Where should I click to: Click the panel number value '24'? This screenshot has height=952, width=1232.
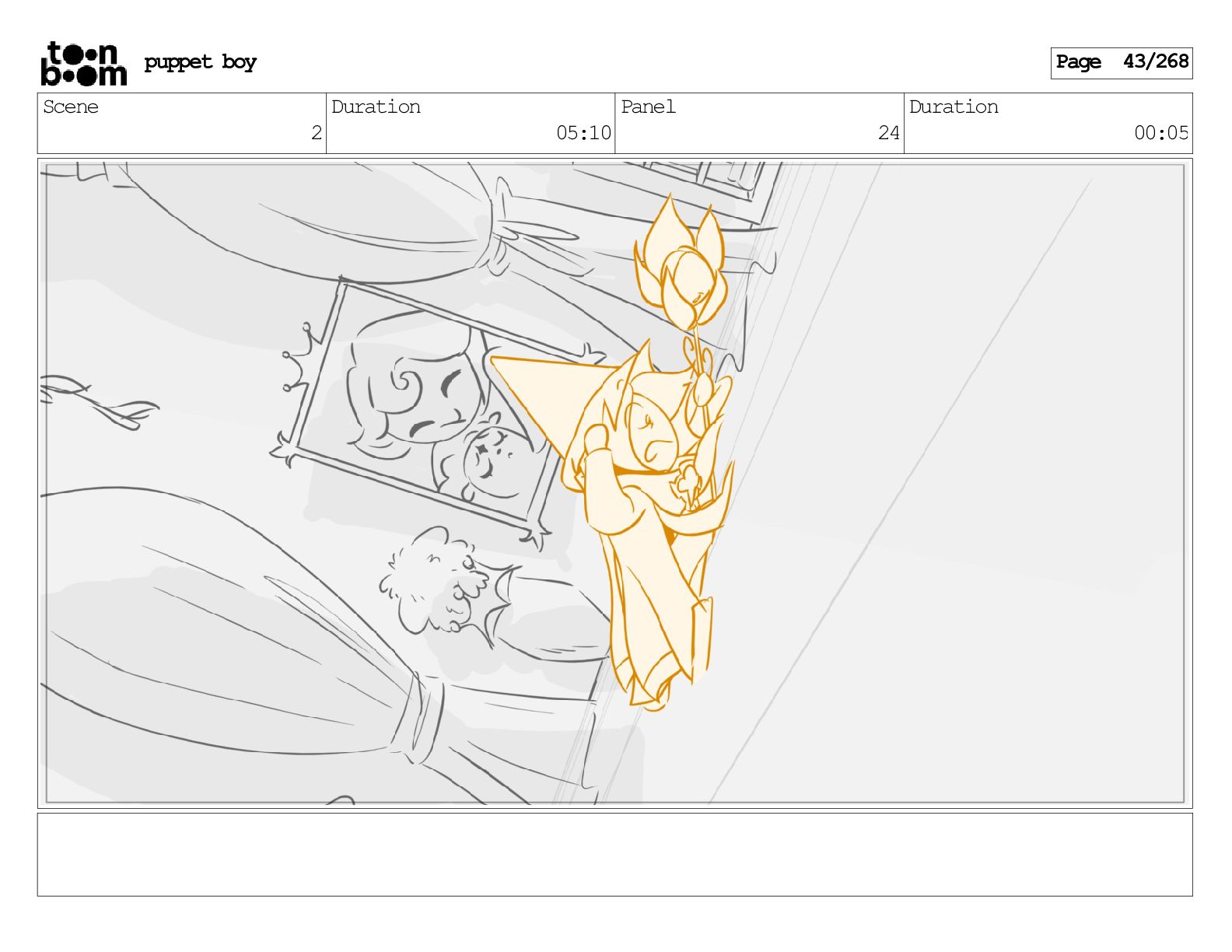(889, 133)
